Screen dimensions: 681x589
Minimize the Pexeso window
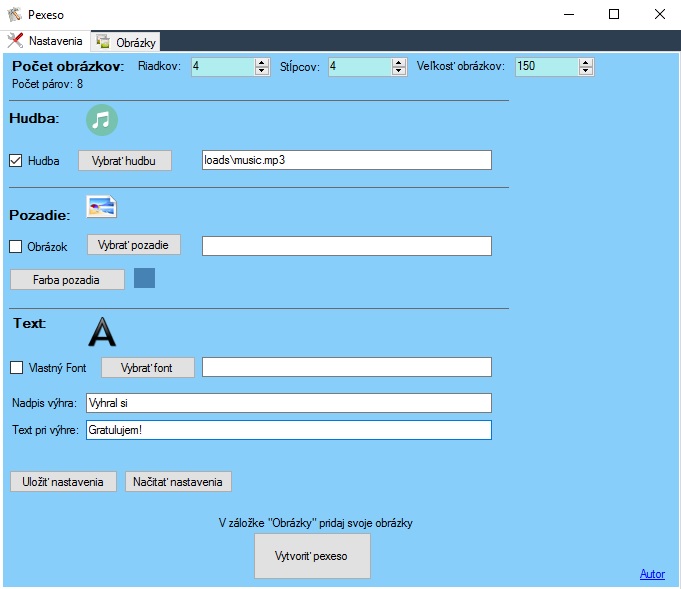(x=569, y=14)
